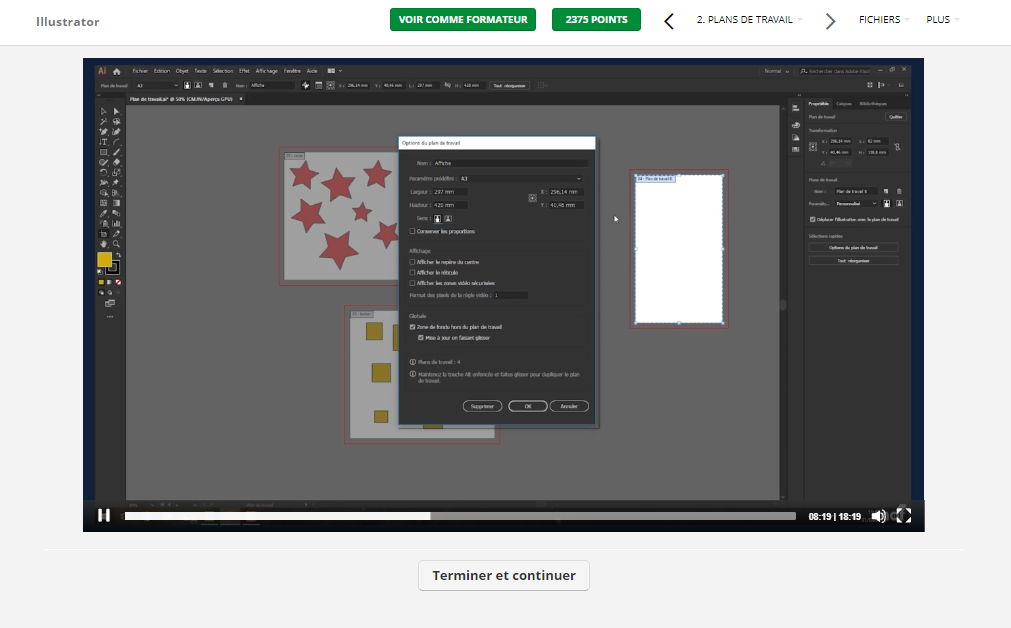Click the Voir comme formateur button

tap(463, 20)
